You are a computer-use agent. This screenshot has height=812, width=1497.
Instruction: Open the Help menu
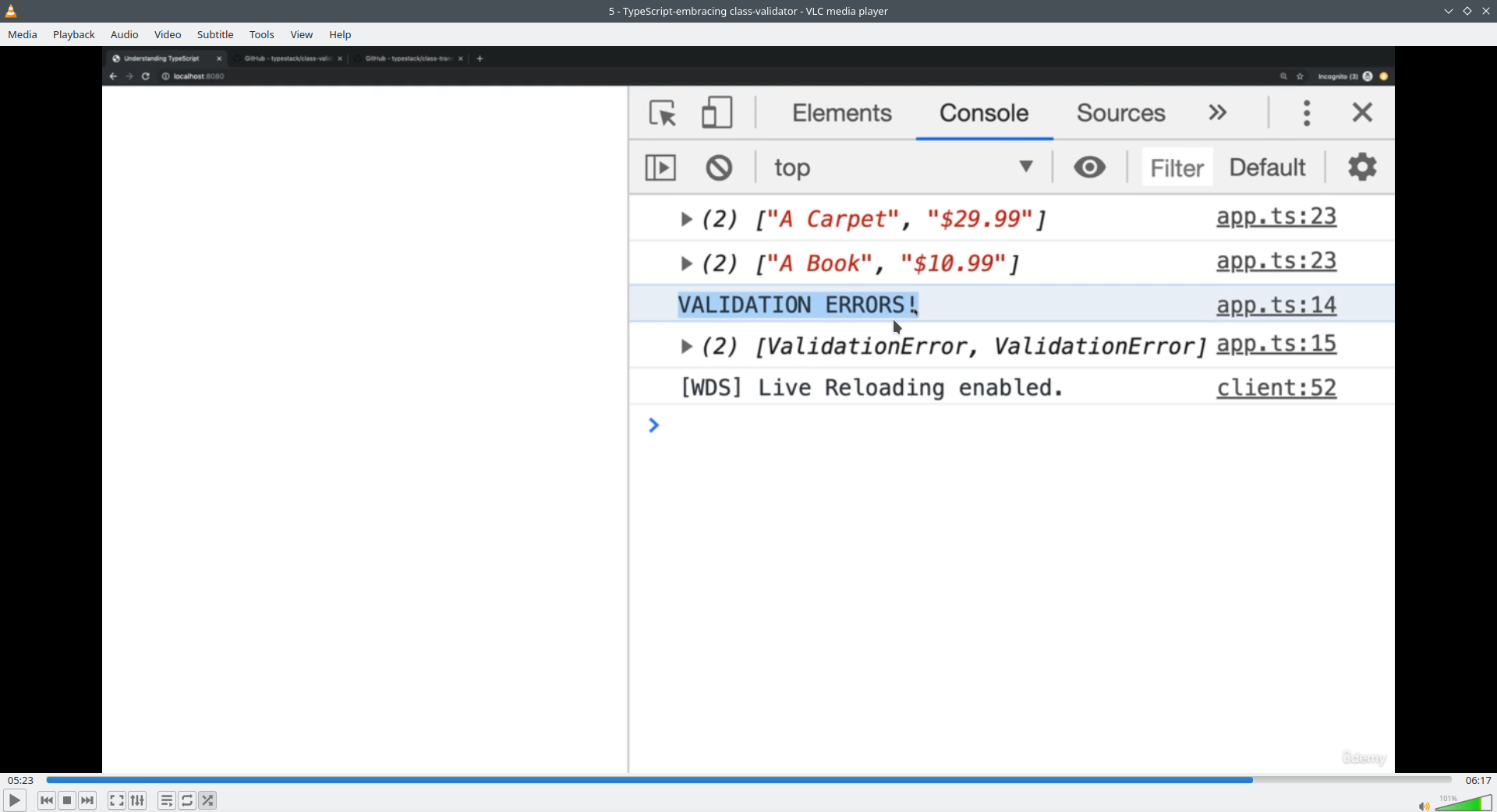(x=341, y=35)
